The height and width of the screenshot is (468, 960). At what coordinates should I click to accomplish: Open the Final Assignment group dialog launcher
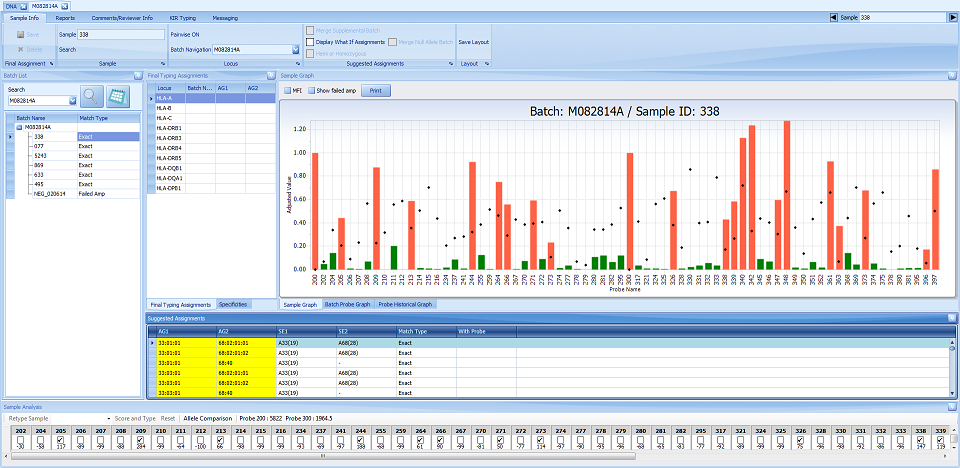51,64
